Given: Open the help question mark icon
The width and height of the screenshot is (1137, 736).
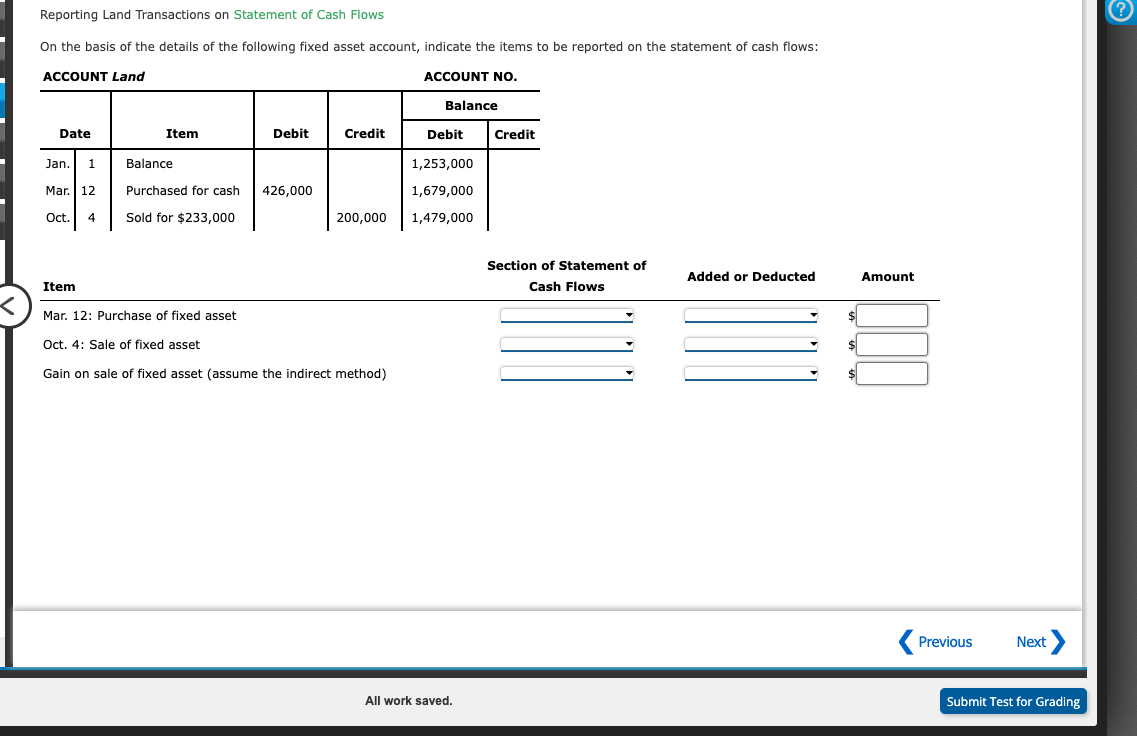Looking at the screenshot, I should coord(1120,12).
